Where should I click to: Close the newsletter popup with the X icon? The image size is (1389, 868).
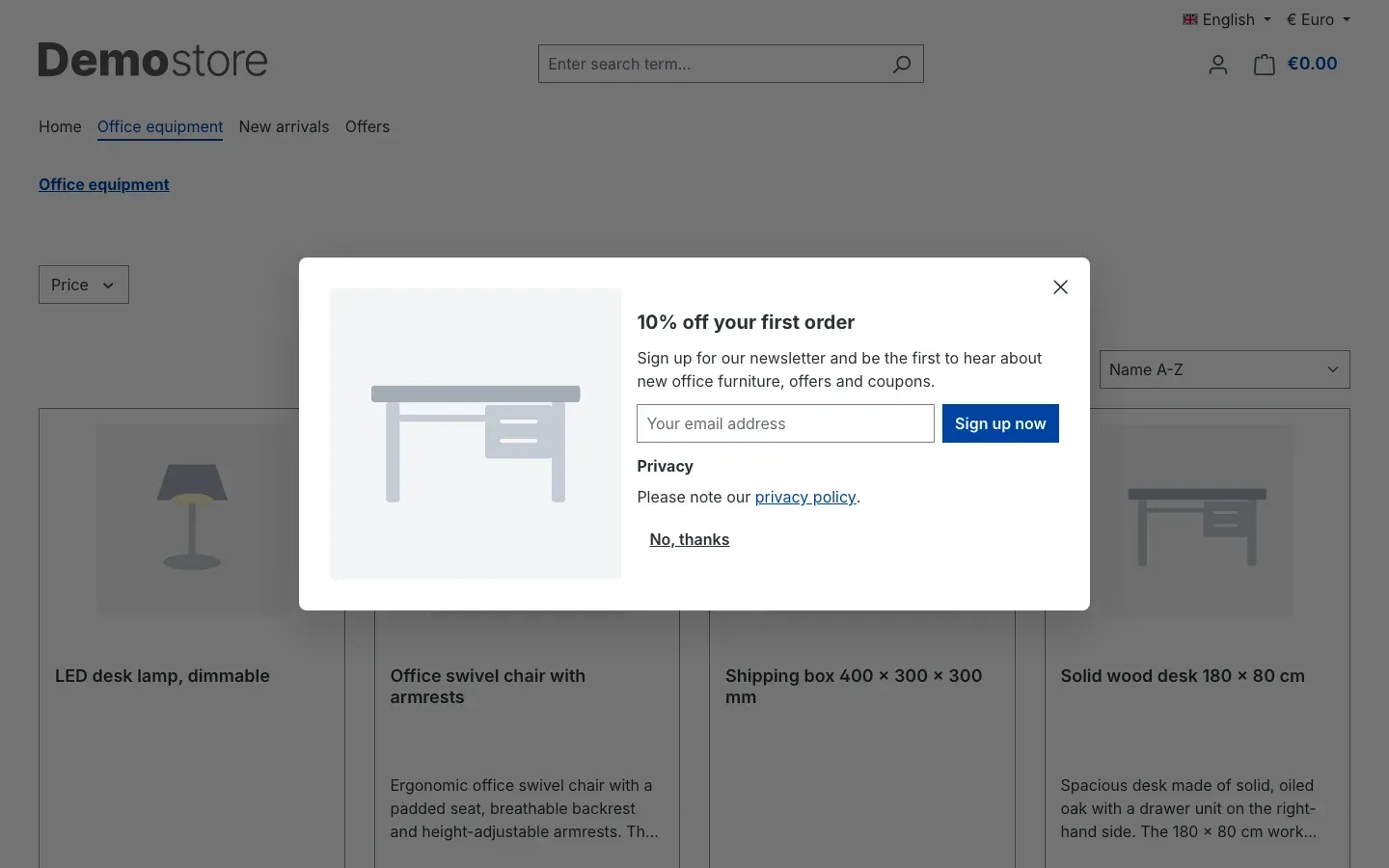[1060, 287]
